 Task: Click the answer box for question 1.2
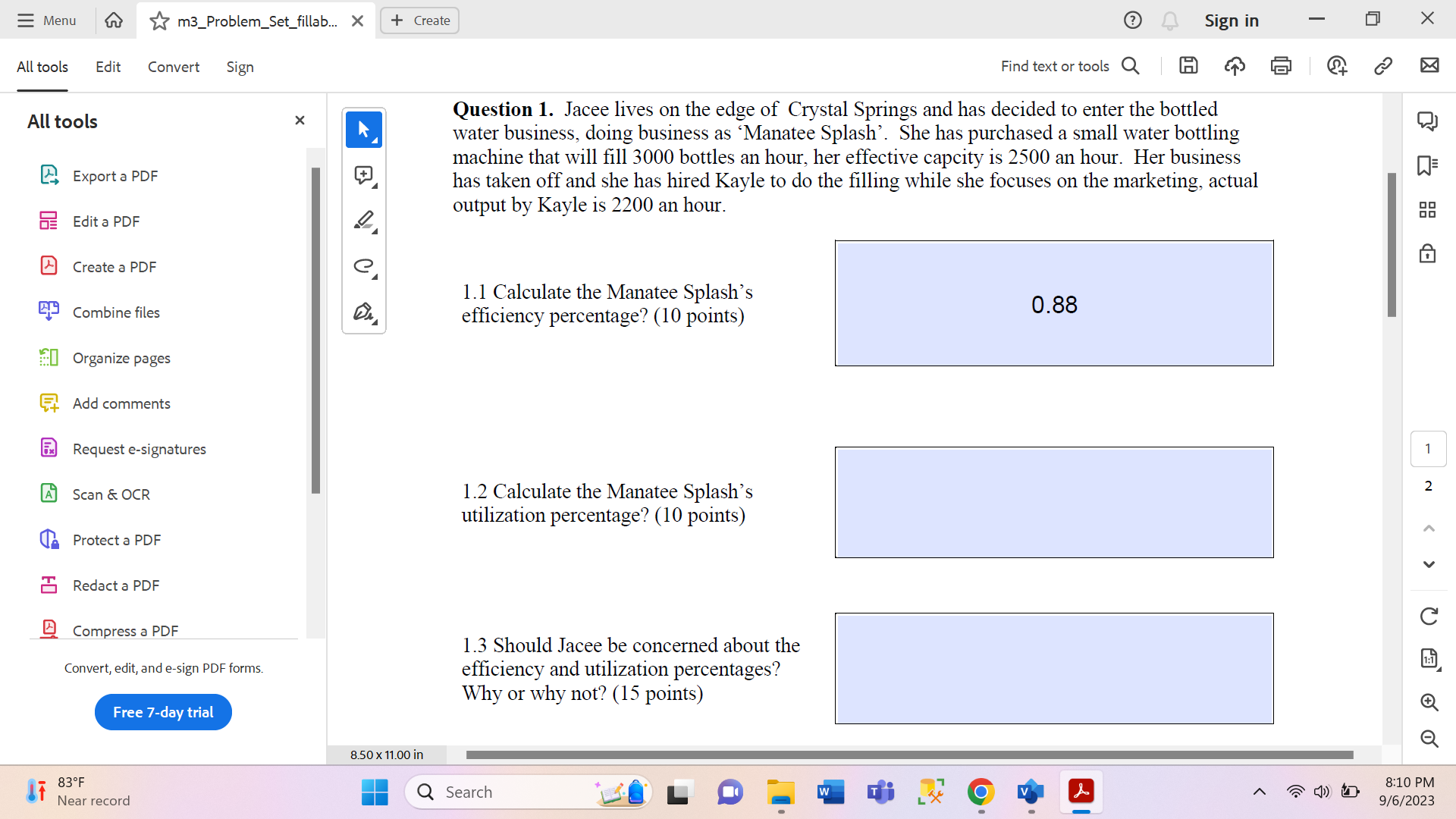(1054, 502)
